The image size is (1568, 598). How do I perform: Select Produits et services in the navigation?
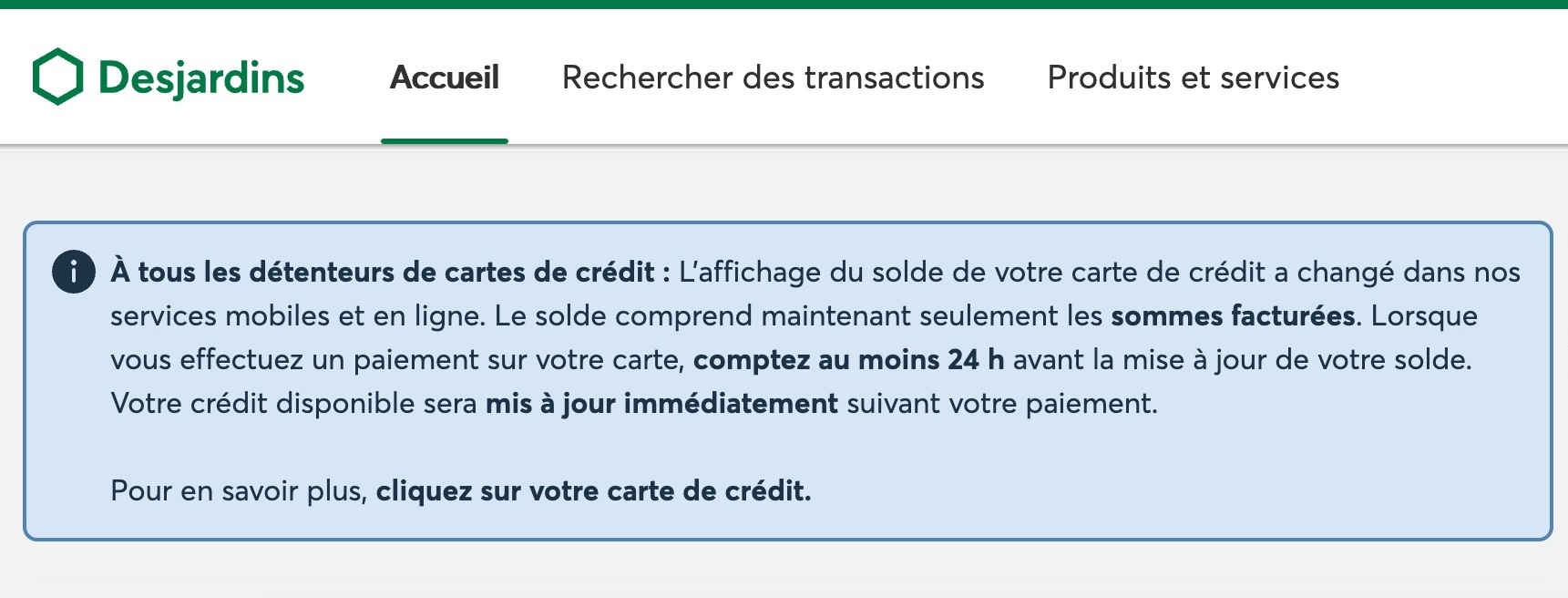tap(1194, 77)
